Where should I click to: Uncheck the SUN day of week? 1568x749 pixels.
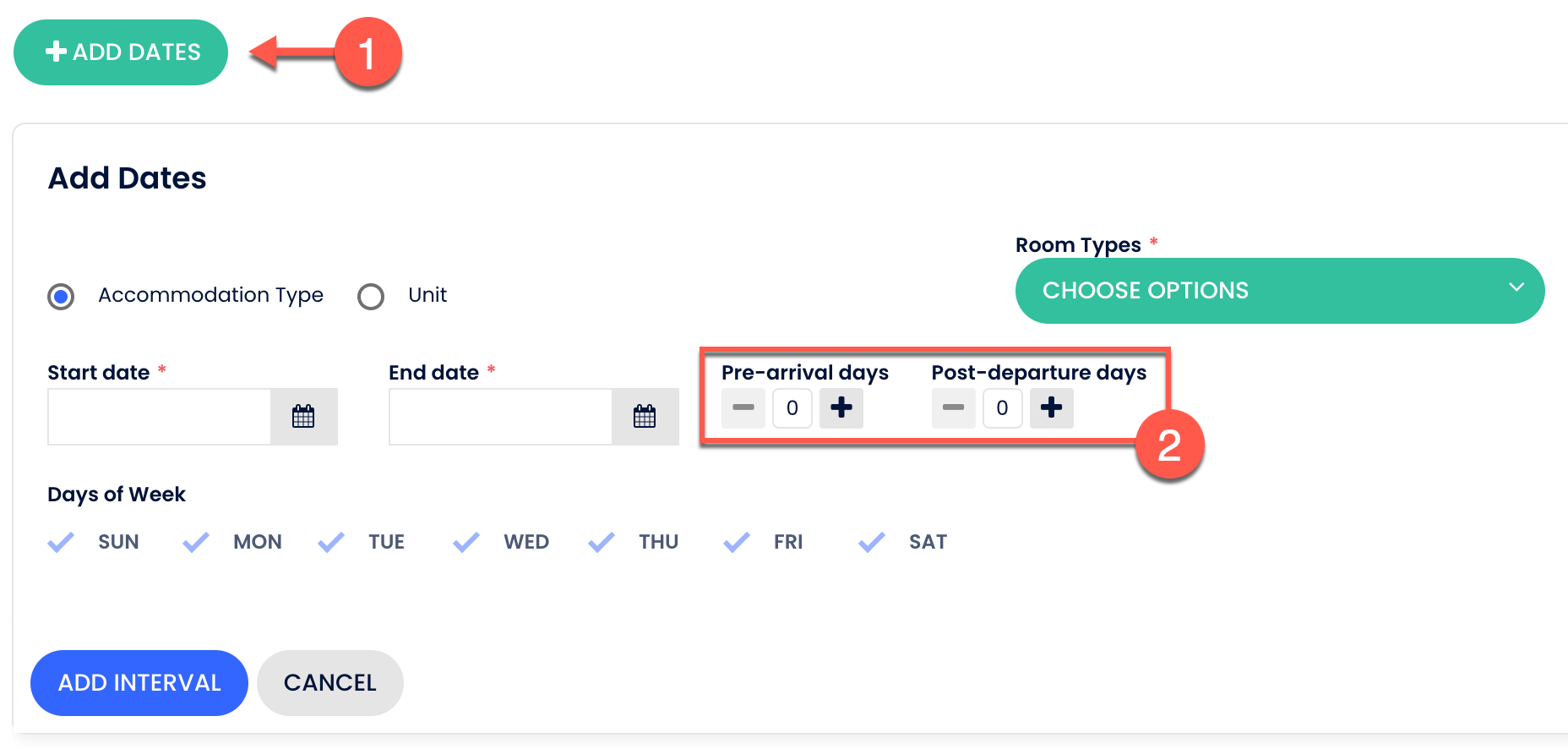[61, 542]
